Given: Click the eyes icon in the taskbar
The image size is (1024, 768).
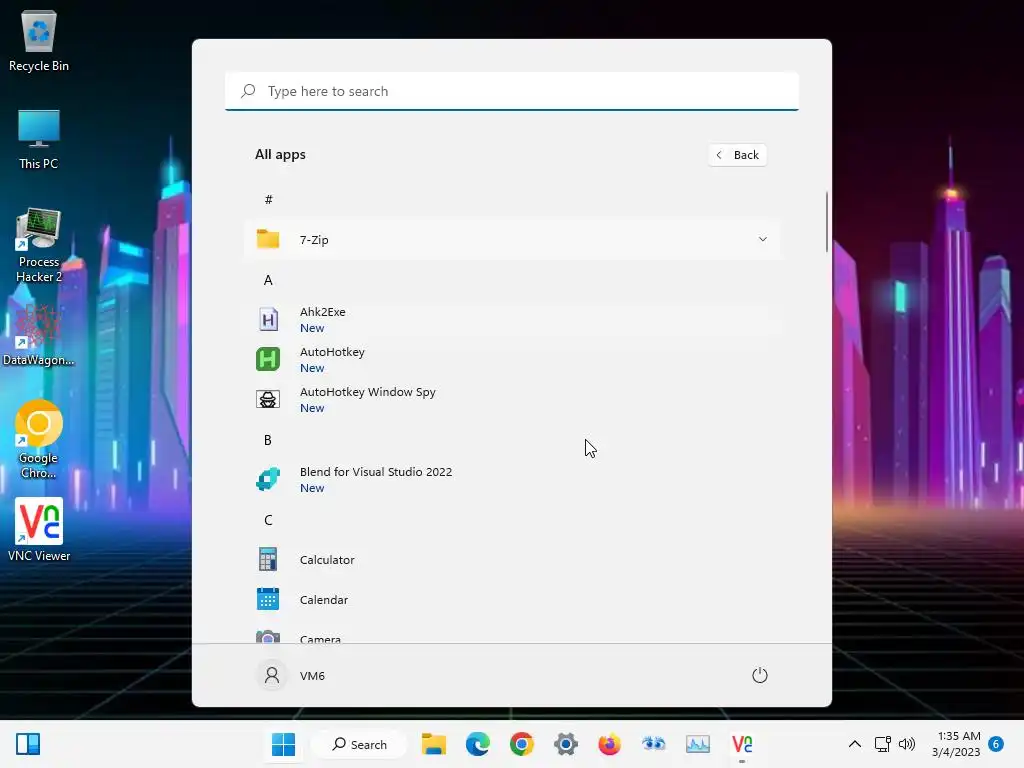Looking at the screenshot, I should 653,744.
